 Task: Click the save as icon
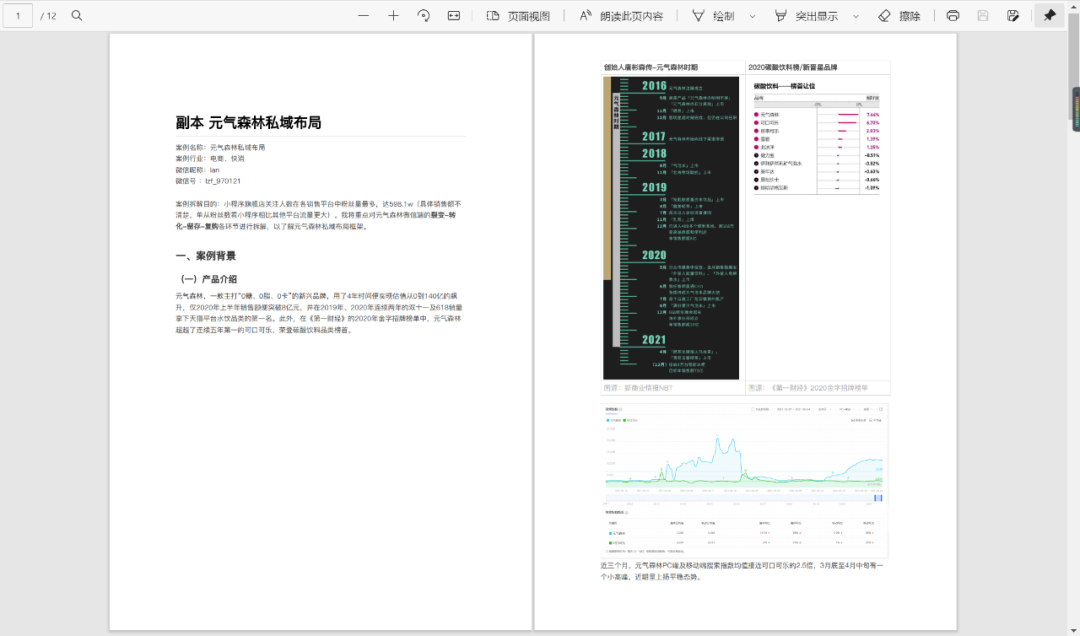pyautogui.click(x=1013, y=15)
